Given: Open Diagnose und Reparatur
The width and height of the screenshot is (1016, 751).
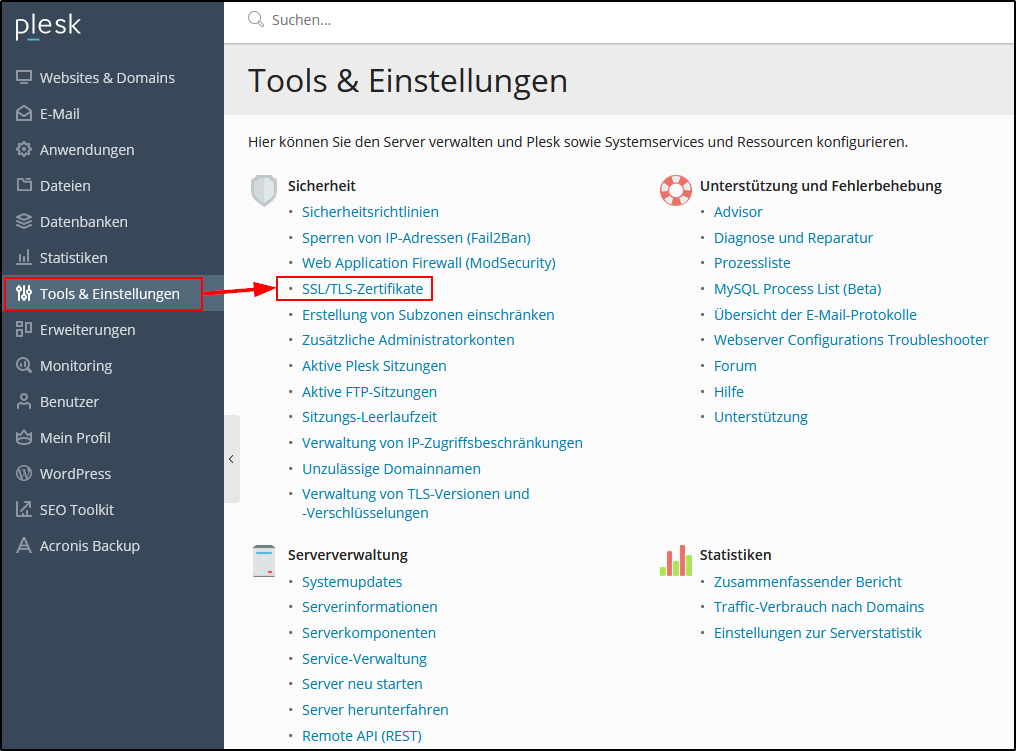Looking at the screenshot, I should [793, 237].
